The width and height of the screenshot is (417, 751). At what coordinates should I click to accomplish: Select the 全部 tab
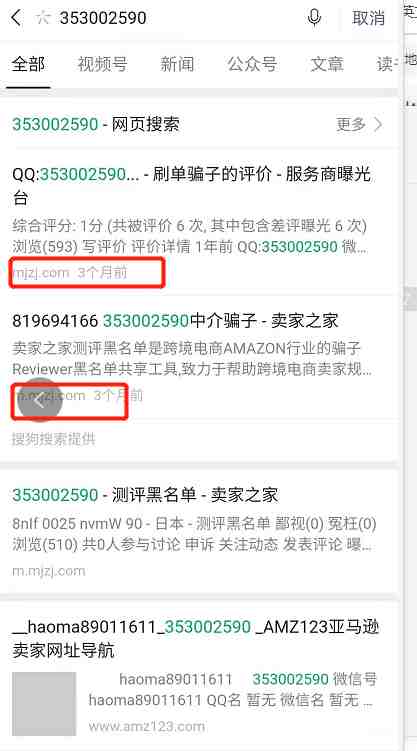(x=28, y=64)
